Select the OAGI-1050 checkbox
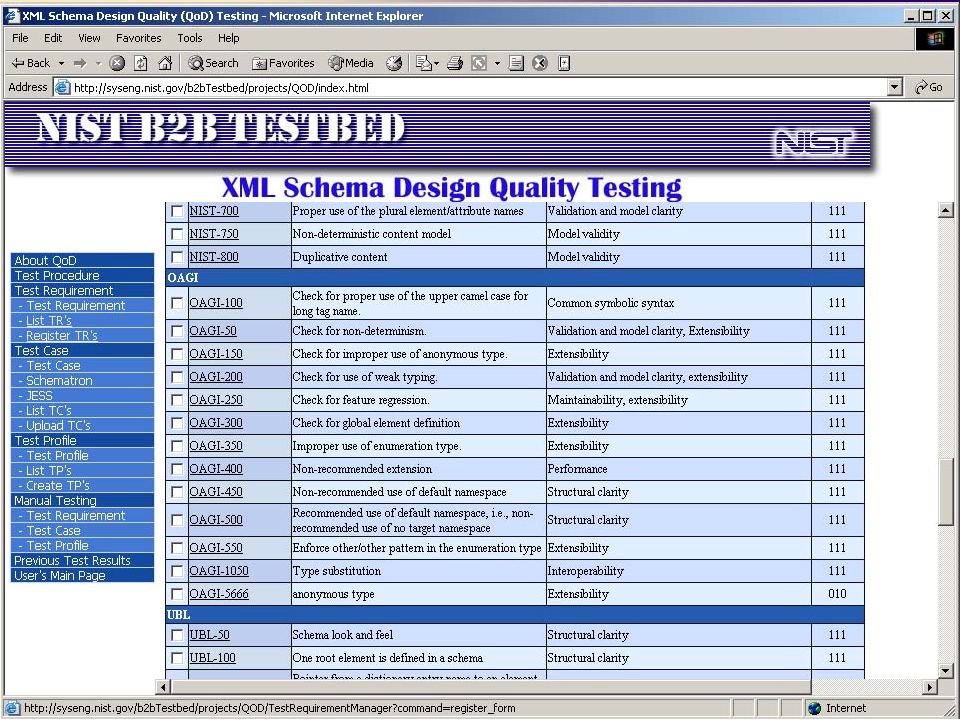The image size is (960, 720). [x=177, y=571]
